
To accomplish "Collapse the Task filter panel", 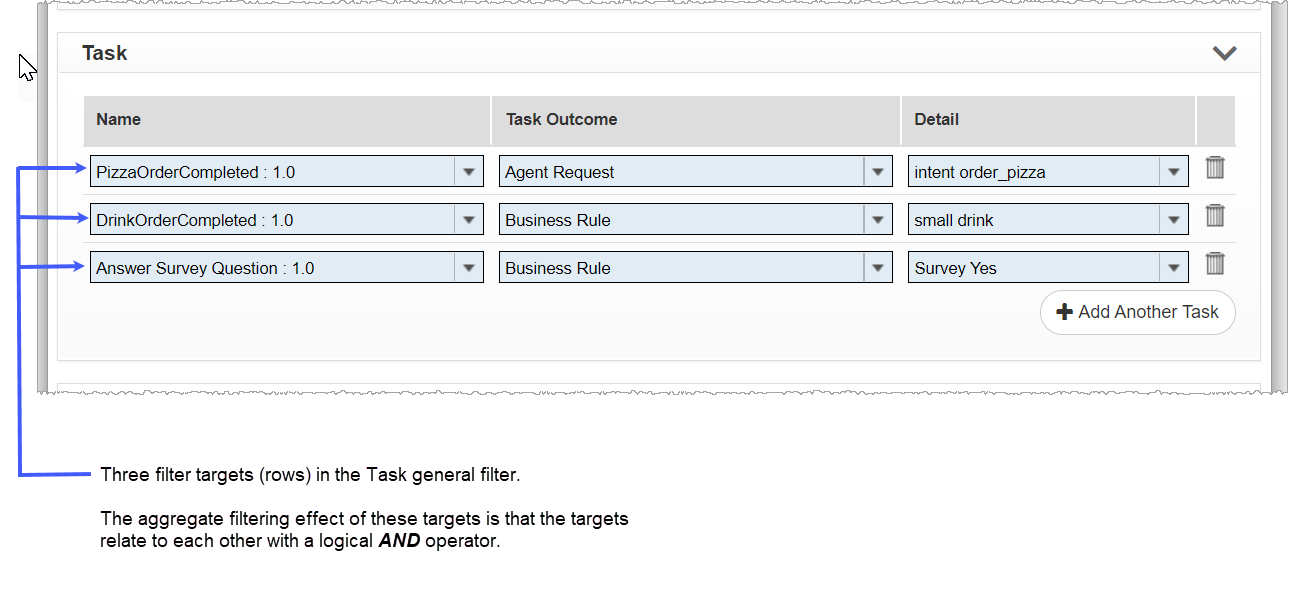I will (1224, 54).
